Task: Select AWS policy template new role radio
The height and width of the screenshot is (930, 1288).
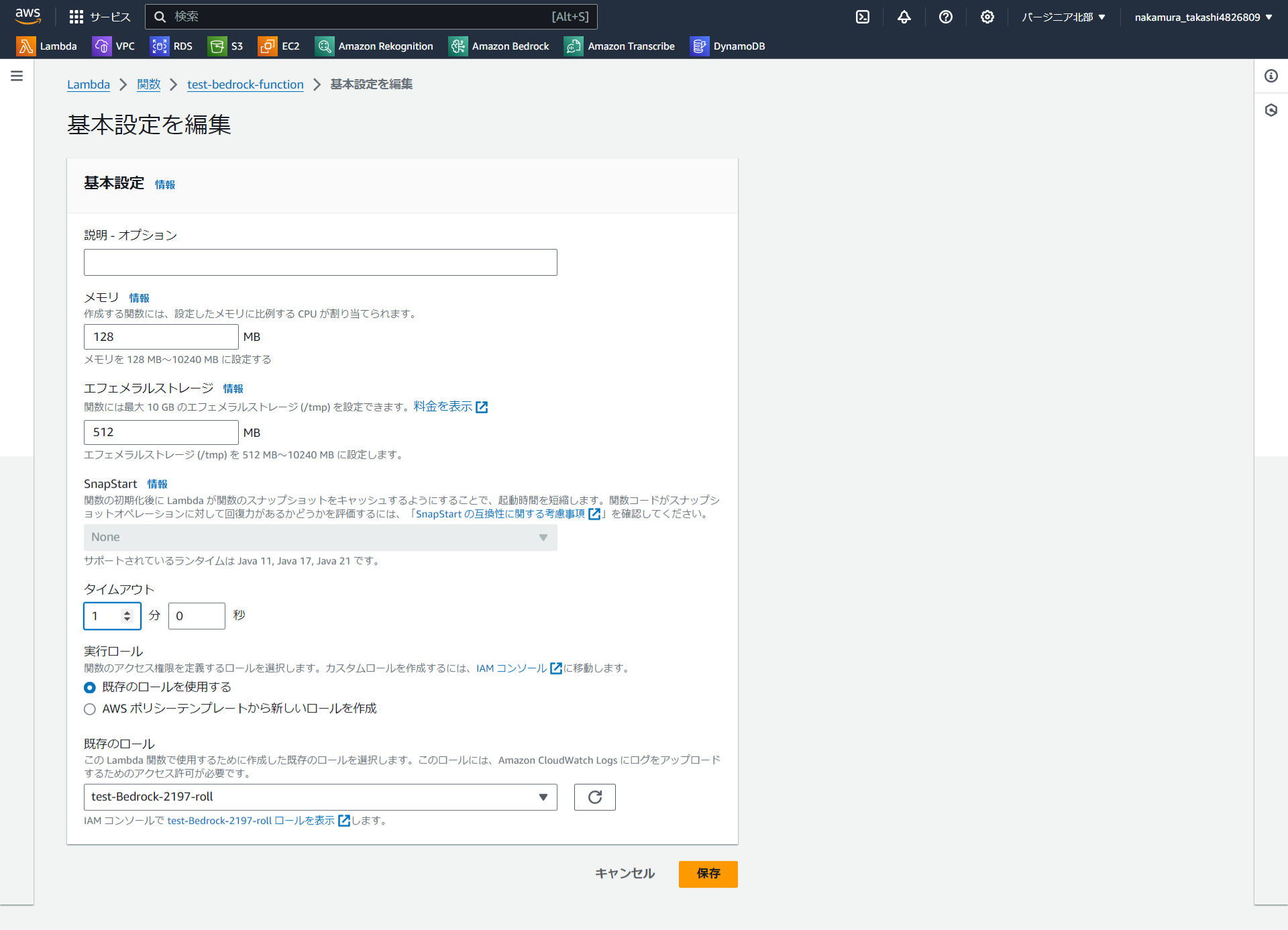Action: tap(90, 709)
